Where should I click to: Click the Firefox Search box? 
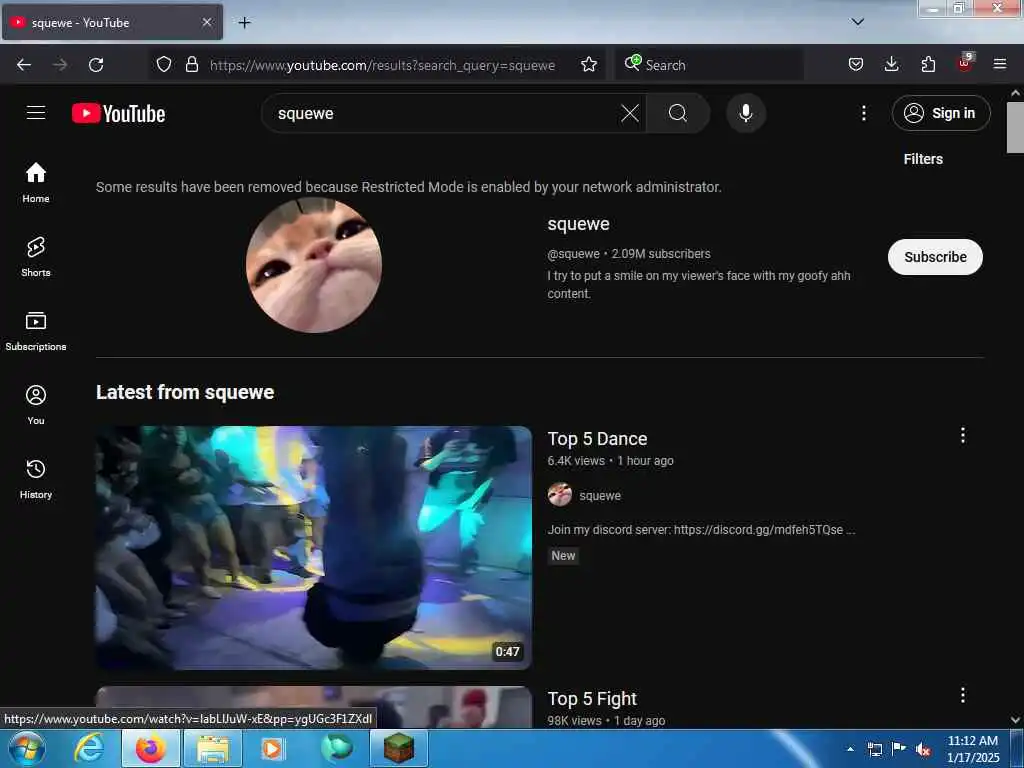tap(709, 65)
